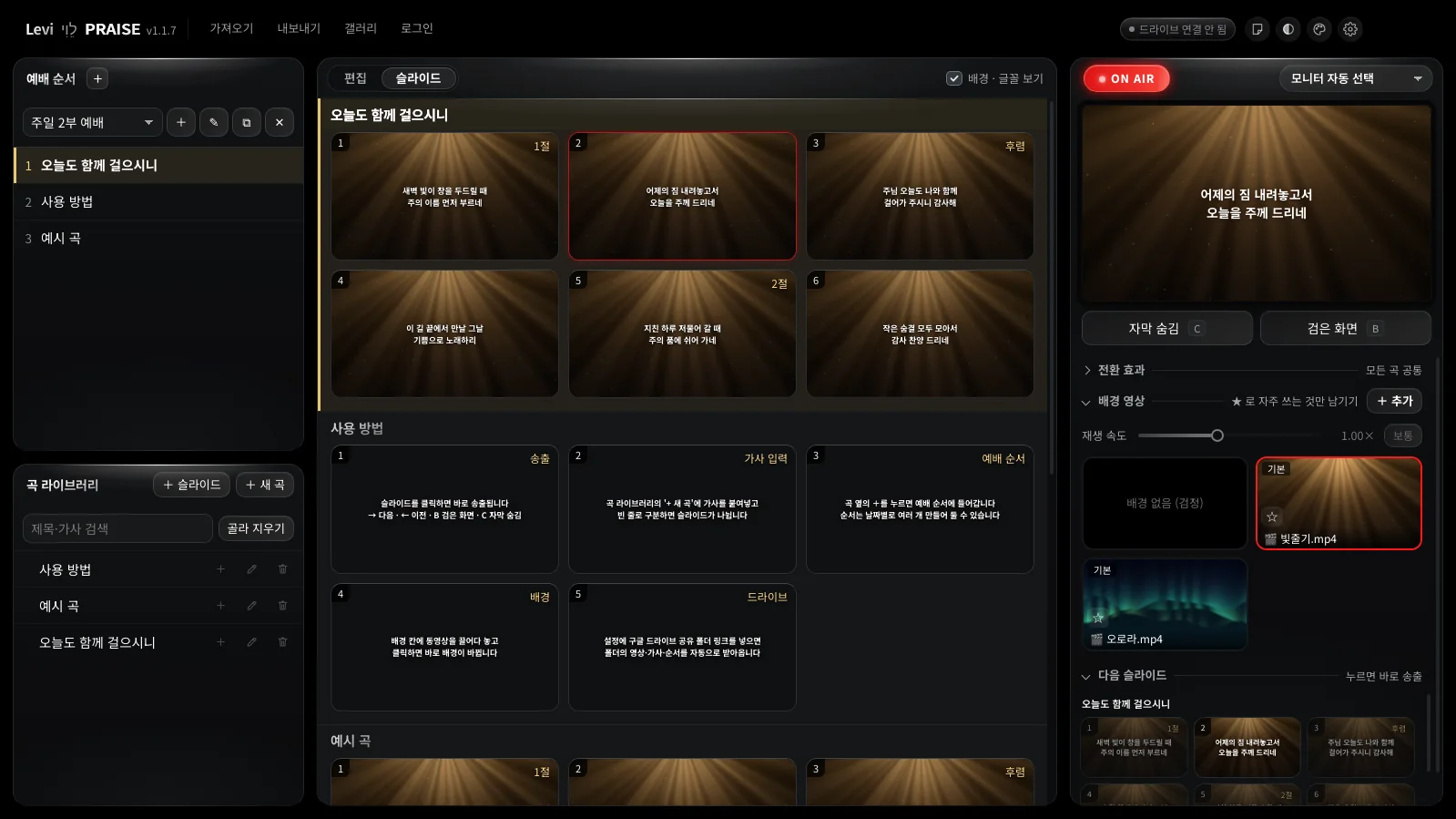Click the plus icon on the 사용 방법 library row
Viewport: 1456px width, 819px height.
pyautogui.click(x=220, y=569)
